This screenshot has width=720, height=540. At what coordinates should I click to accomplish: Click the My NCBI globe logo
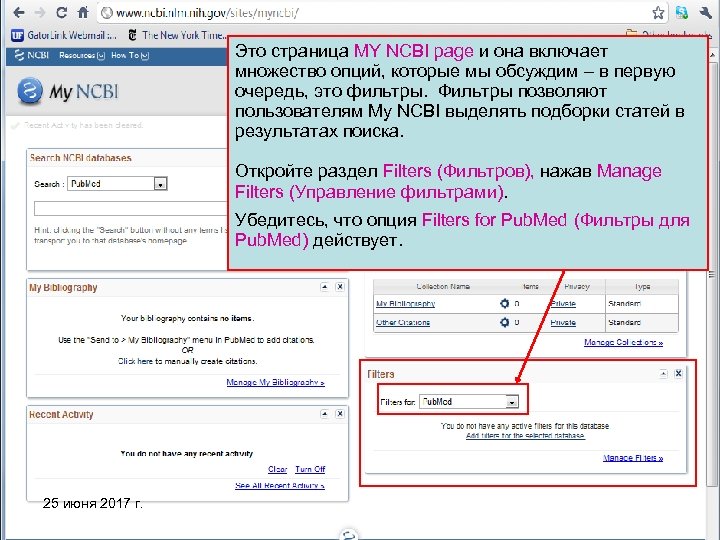tap(30, 90)
